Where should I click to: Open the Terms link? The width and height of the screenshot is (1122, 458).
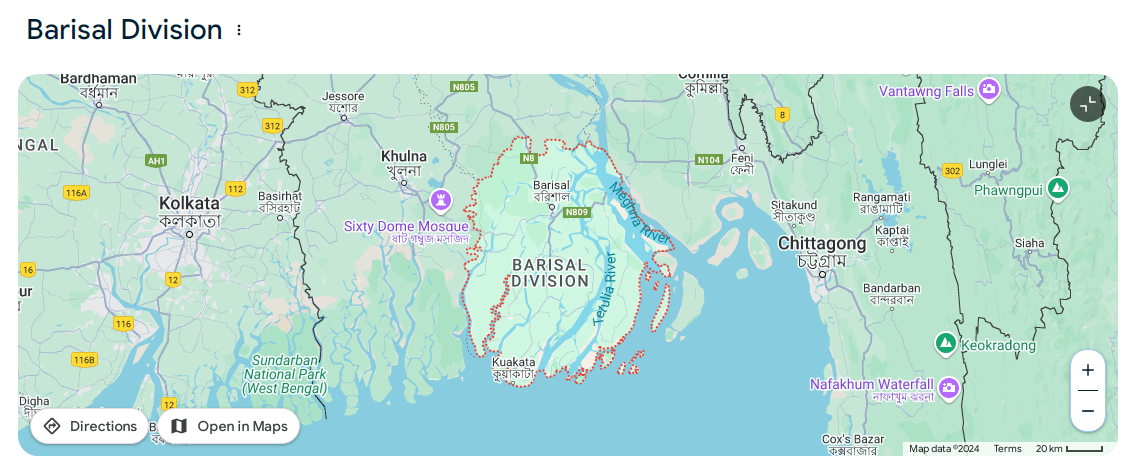(x=1008, y=449)
